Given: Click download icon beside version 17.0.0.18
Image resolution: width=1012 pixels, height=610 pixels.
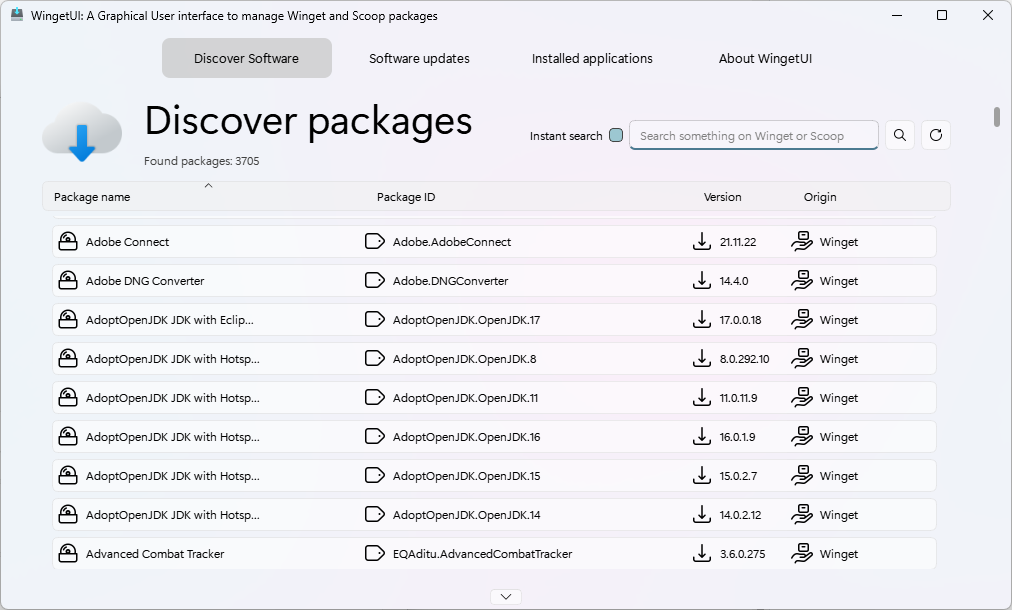Looking at the screenshot, I should tap(702, 320).
